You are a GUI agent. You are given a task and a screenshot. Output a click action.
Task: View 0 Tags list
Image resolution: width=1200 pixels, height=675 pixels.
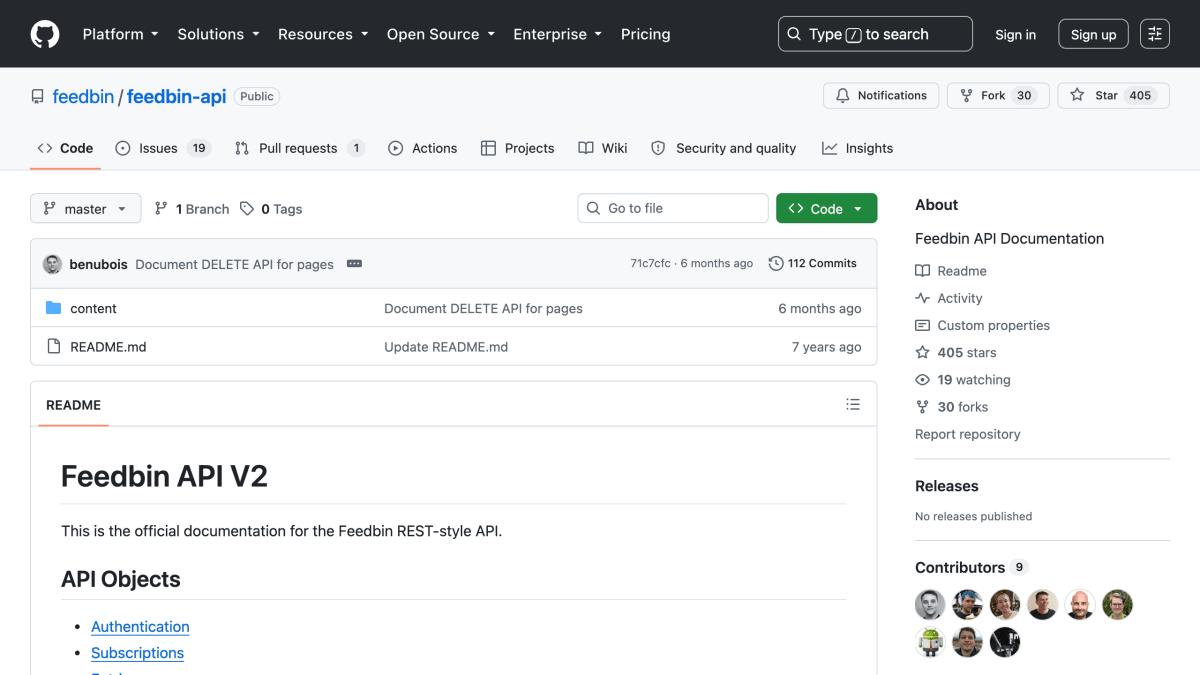tap(271, 209)
